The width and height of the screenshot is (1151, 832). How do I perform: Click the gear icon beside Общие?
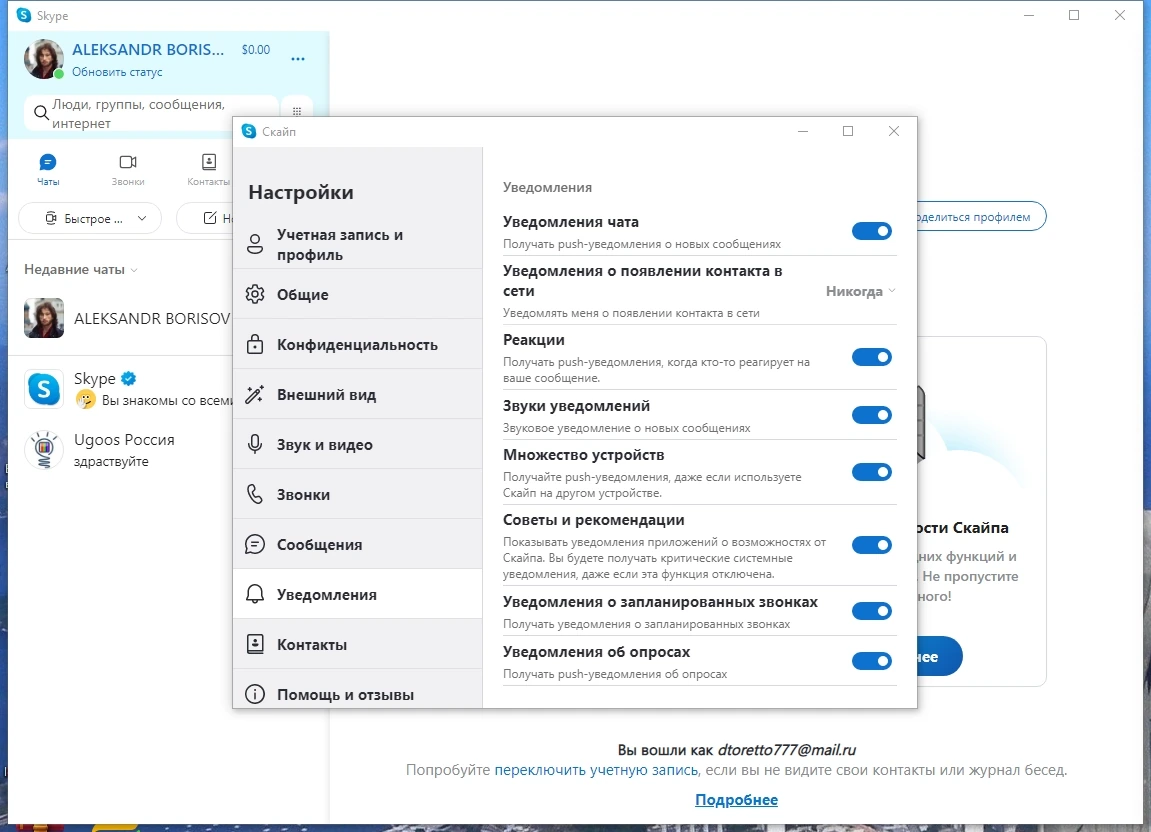coord(255,294)
